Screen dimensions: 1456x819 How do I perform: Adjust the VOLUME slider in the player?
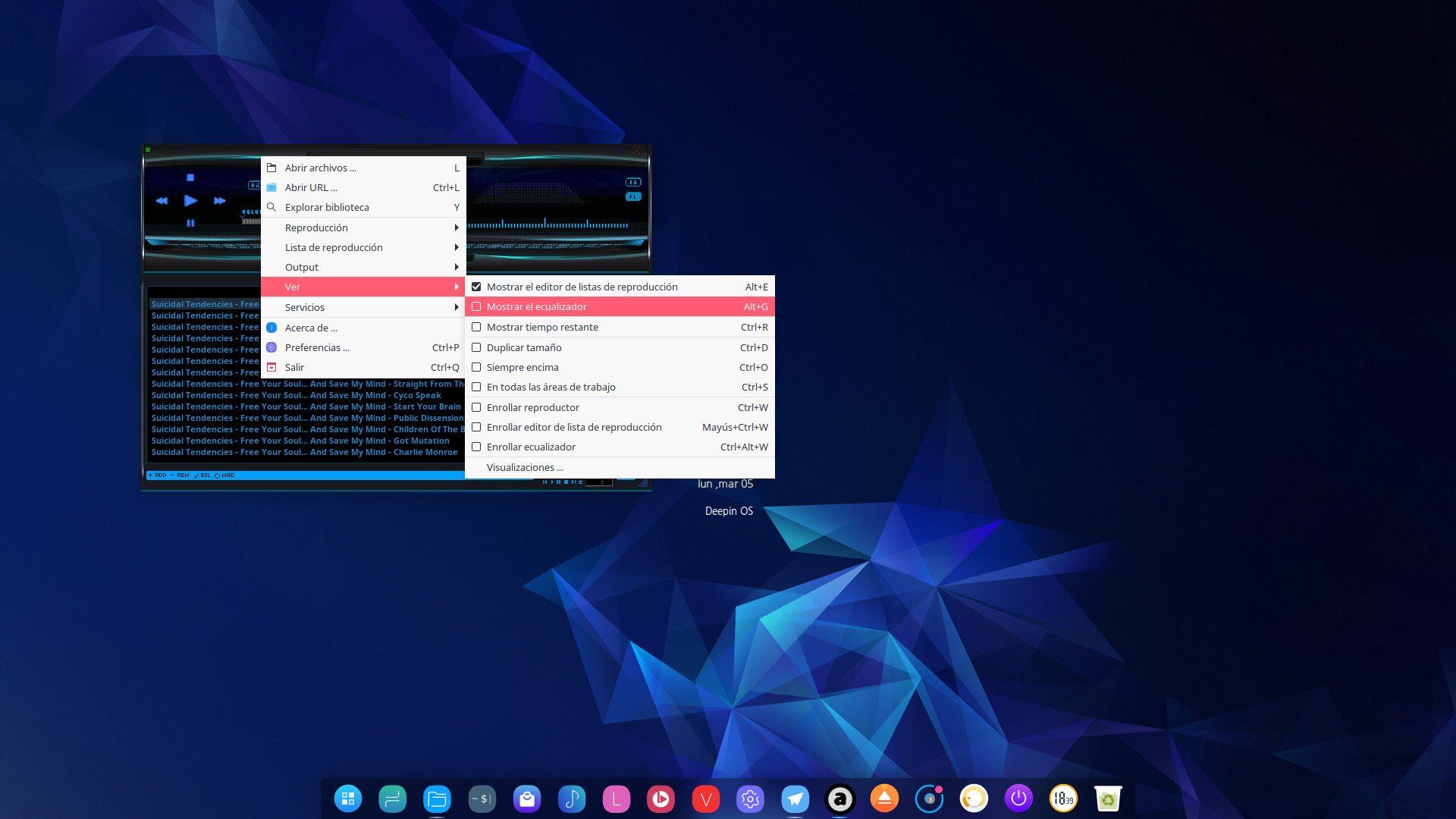point(251,221)
